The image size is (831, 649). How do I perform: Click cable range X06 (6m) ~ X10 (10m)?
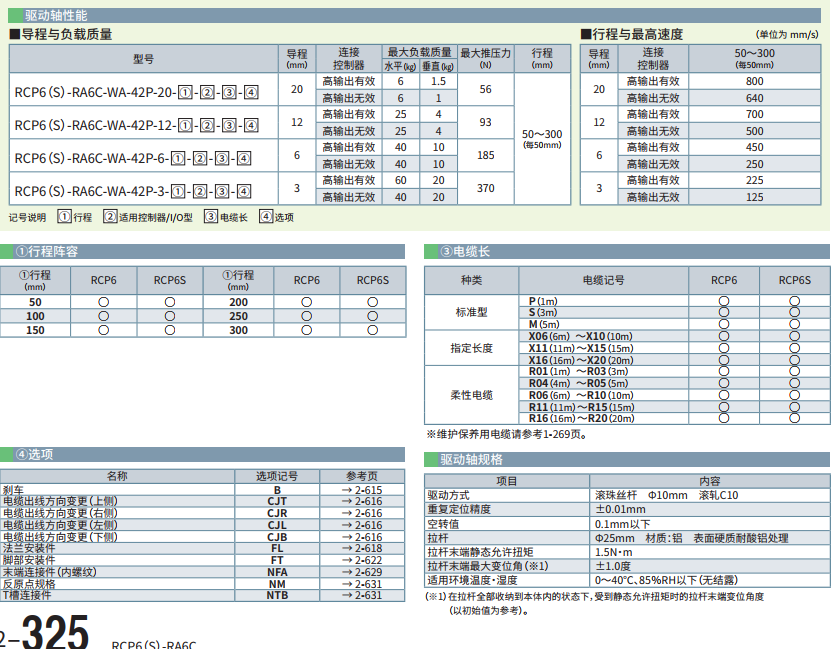click(x=581, y=336)
